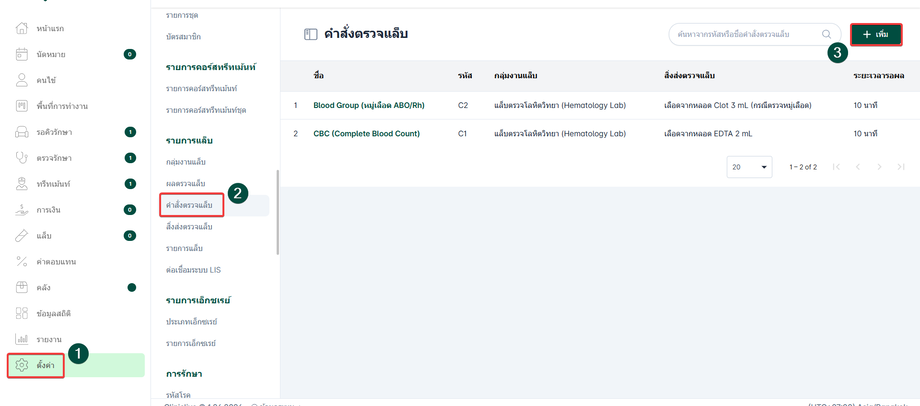
Task: Open the นัดหมาย calendar icon
Action: coord(22,54)
